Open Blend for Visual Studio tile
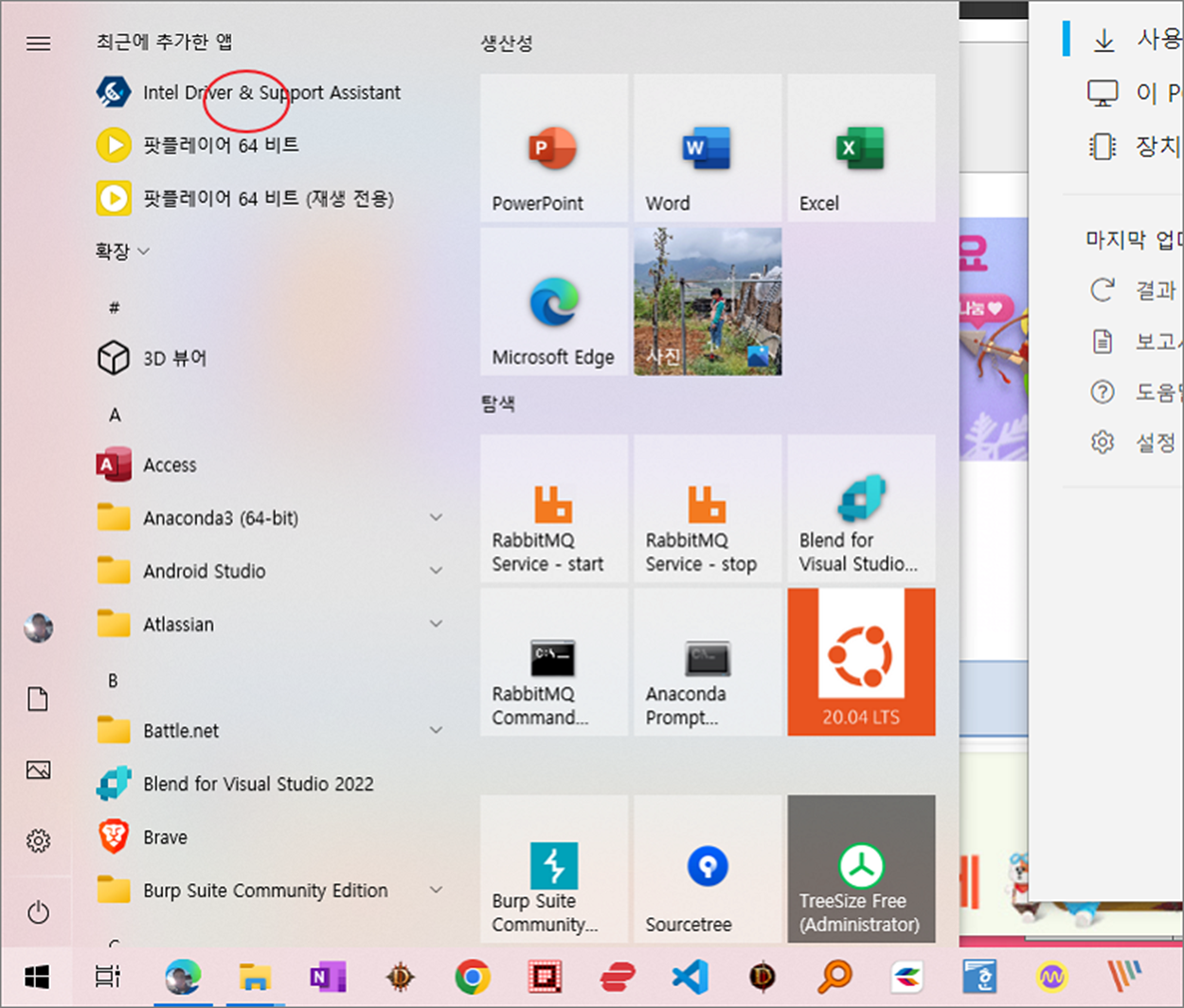This screenshot has height=1008, width=1184. coord(861,508)
